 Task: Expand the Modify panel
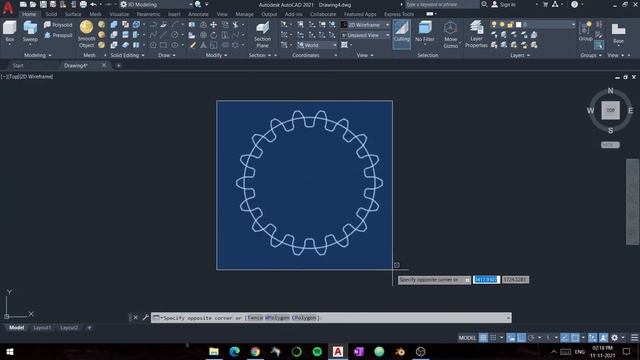point(216,55)
